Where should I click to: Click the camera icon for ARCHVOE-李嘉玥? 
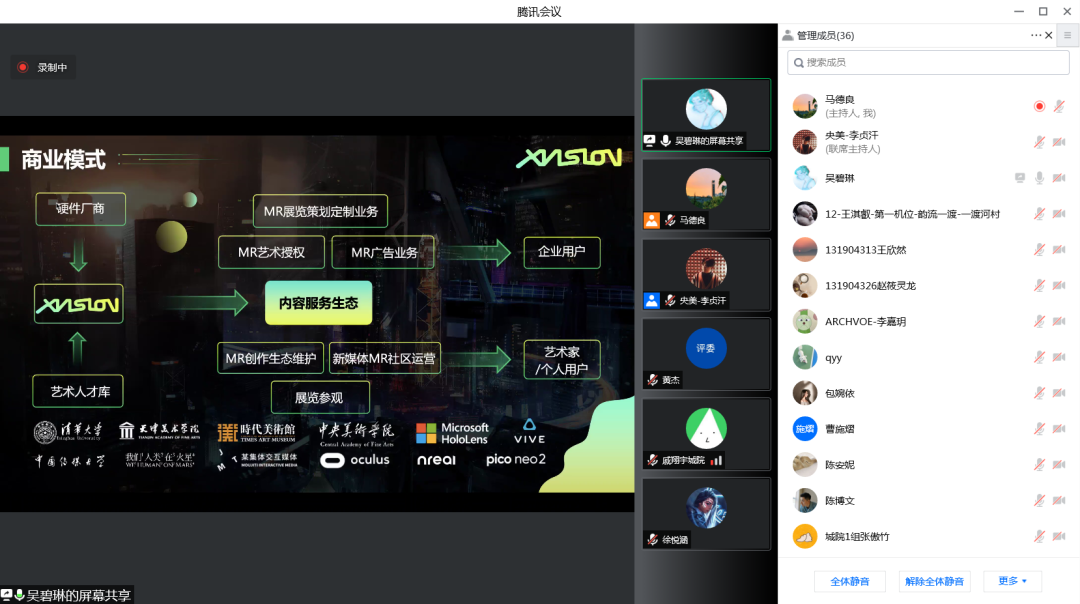(x=1059, y=321)
